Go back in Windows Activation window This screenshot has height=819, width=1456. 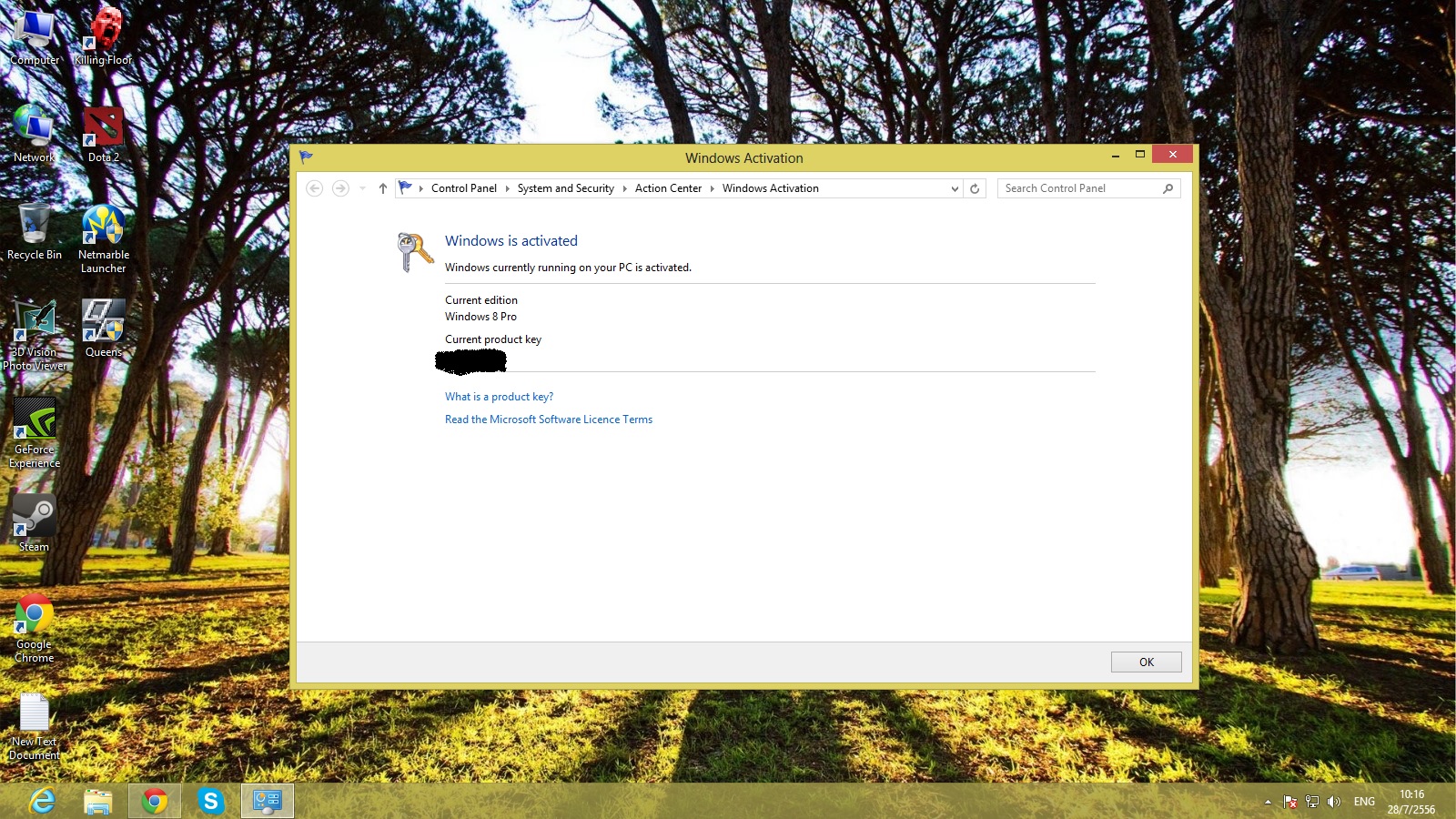[x=315, y=188]
